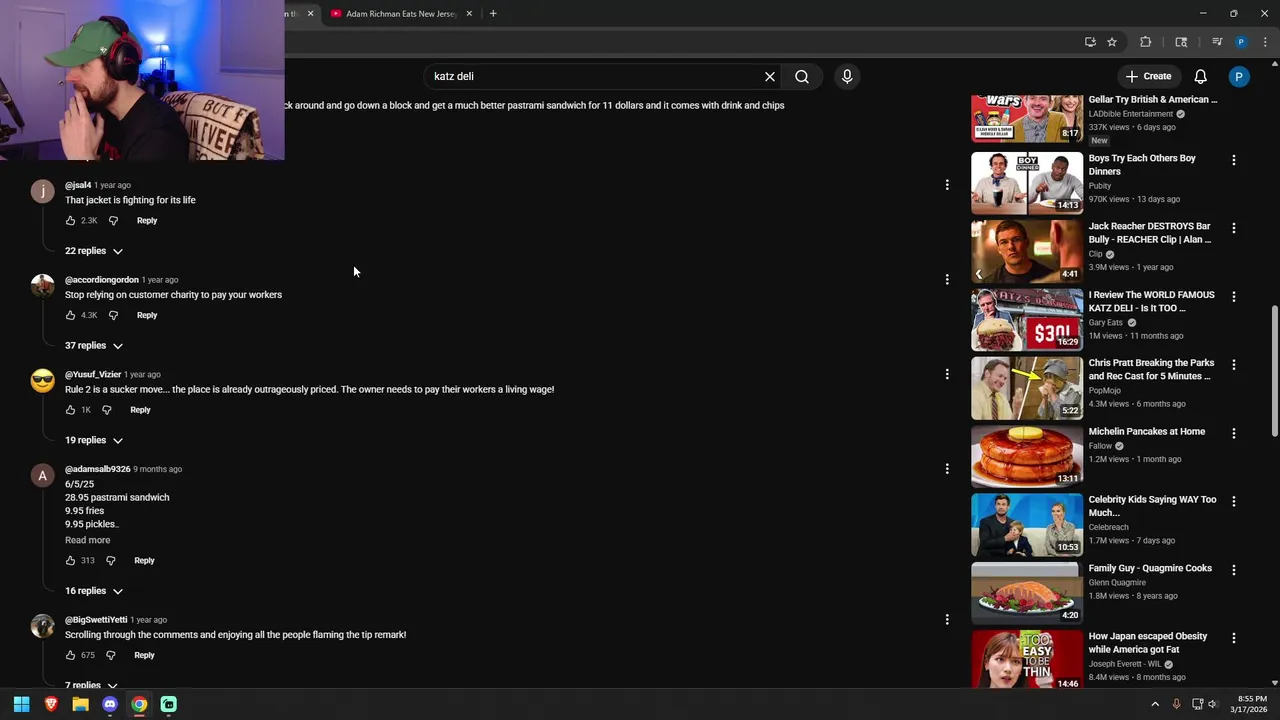Open a new browser tab
Screen dimensions: 1280x720
click(493, 14)
